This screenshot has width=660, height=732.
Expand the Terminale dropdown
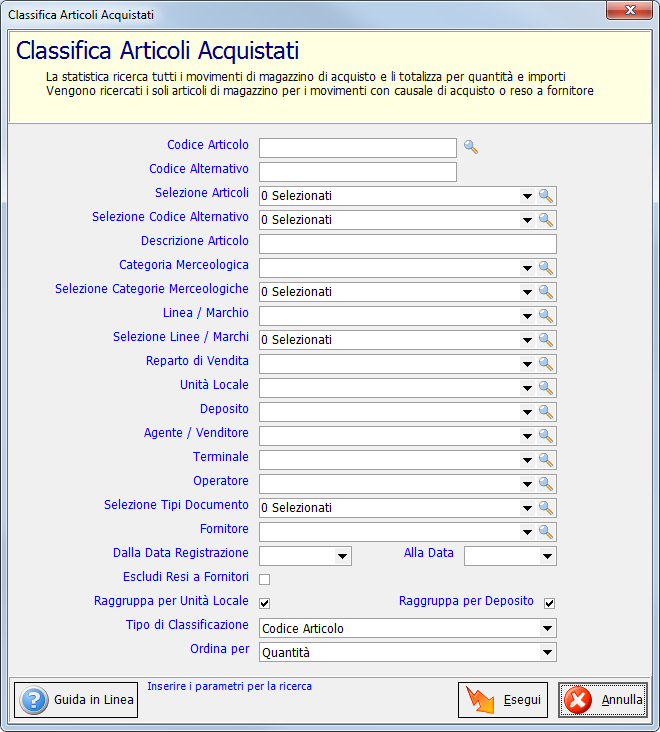(x=527, y=460)
